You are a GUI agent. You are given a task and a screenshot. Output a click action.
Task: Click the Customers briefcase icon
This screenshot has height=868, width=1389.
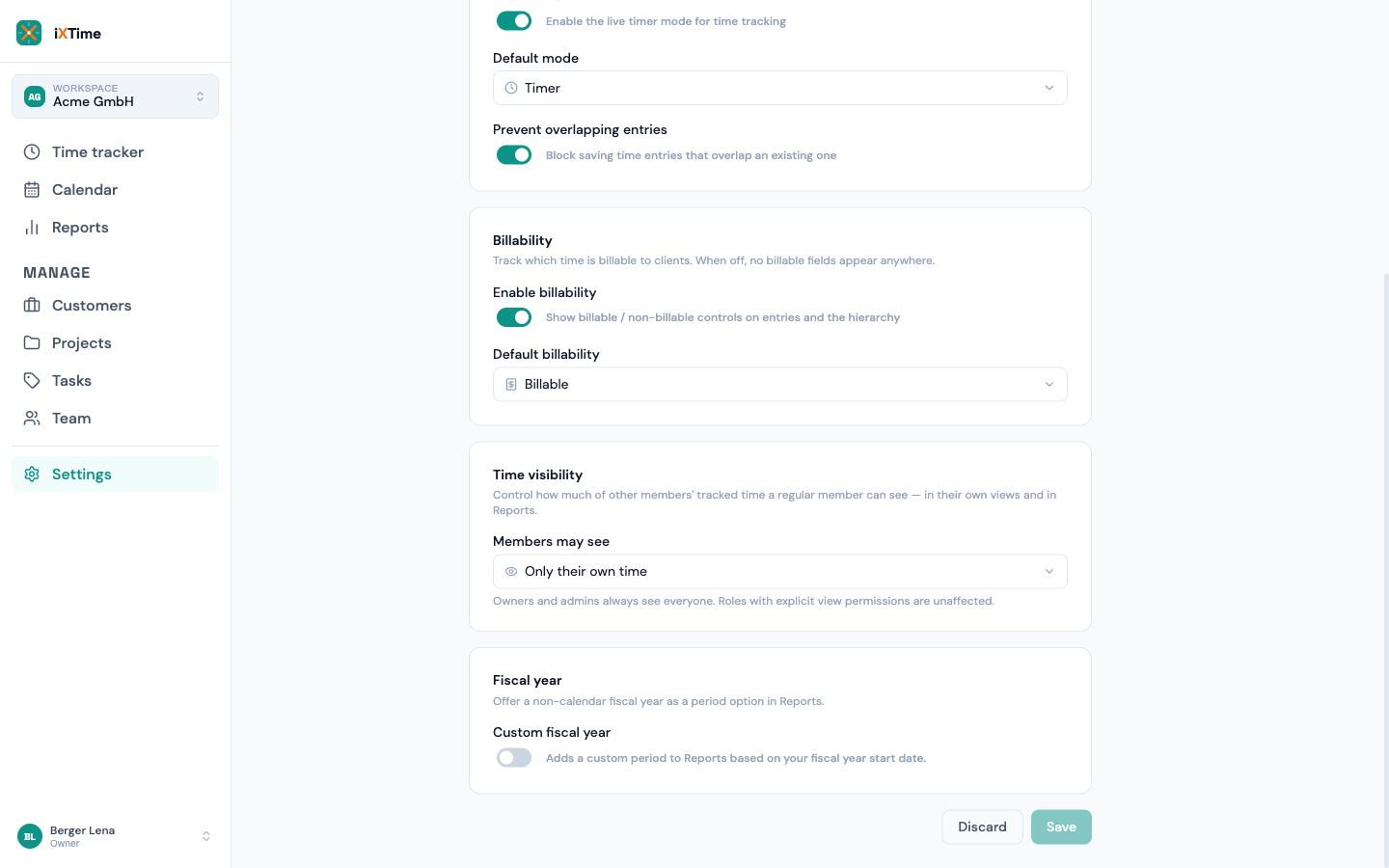32,306
